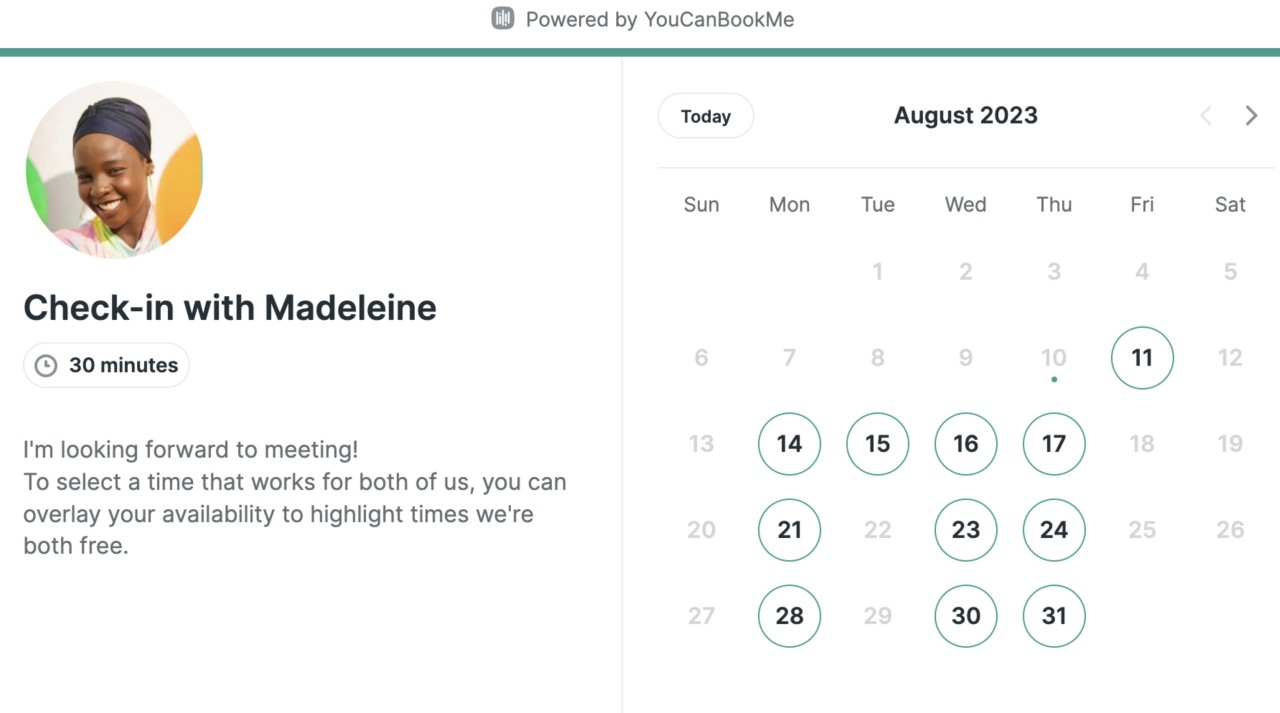Screen dimensions: 1280x713
Task: Select August 28 on the calendar
Action: 789,615
